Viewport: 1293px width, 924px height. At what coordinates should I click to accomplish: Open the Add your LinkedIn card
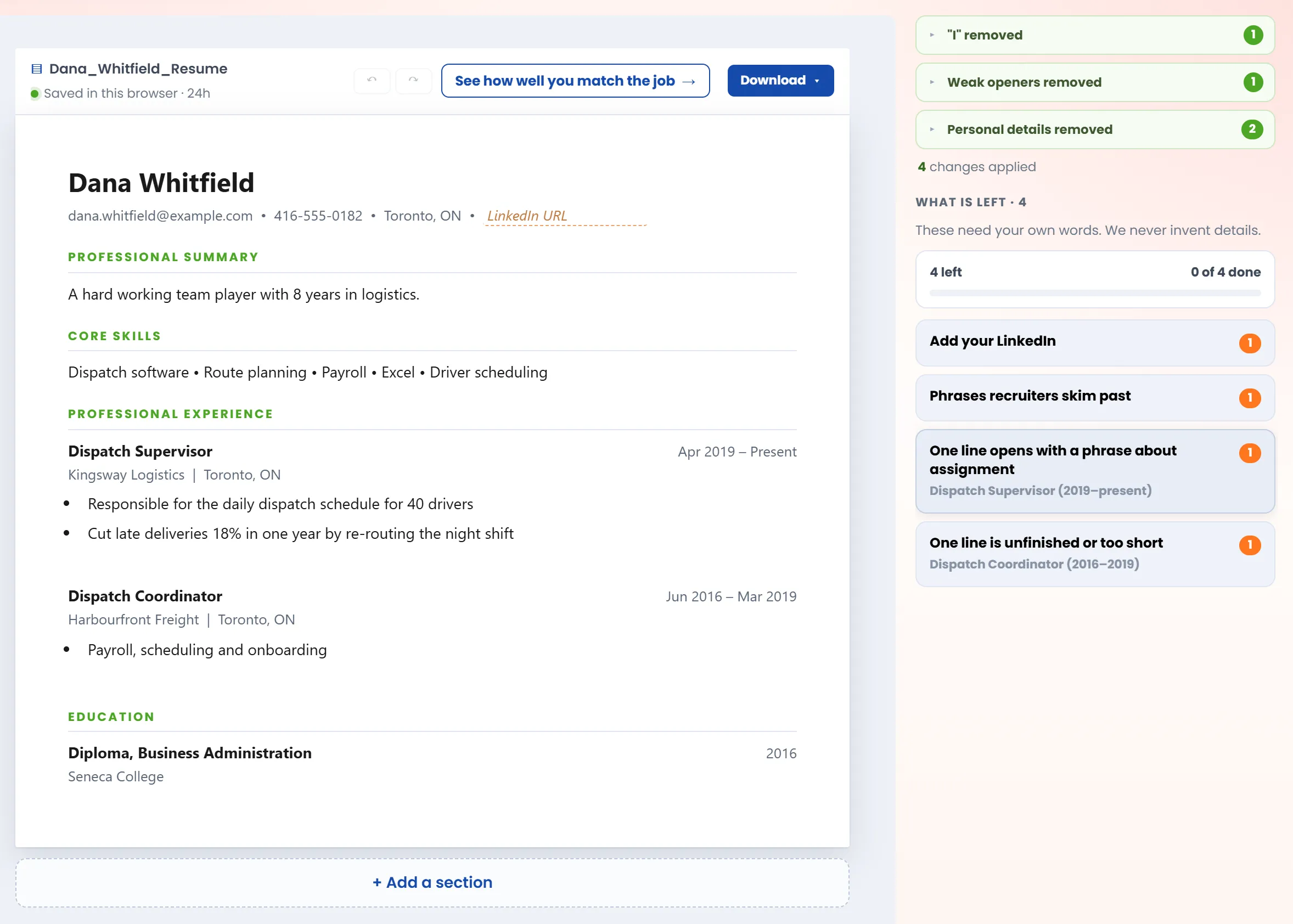tap(1094, 342)
